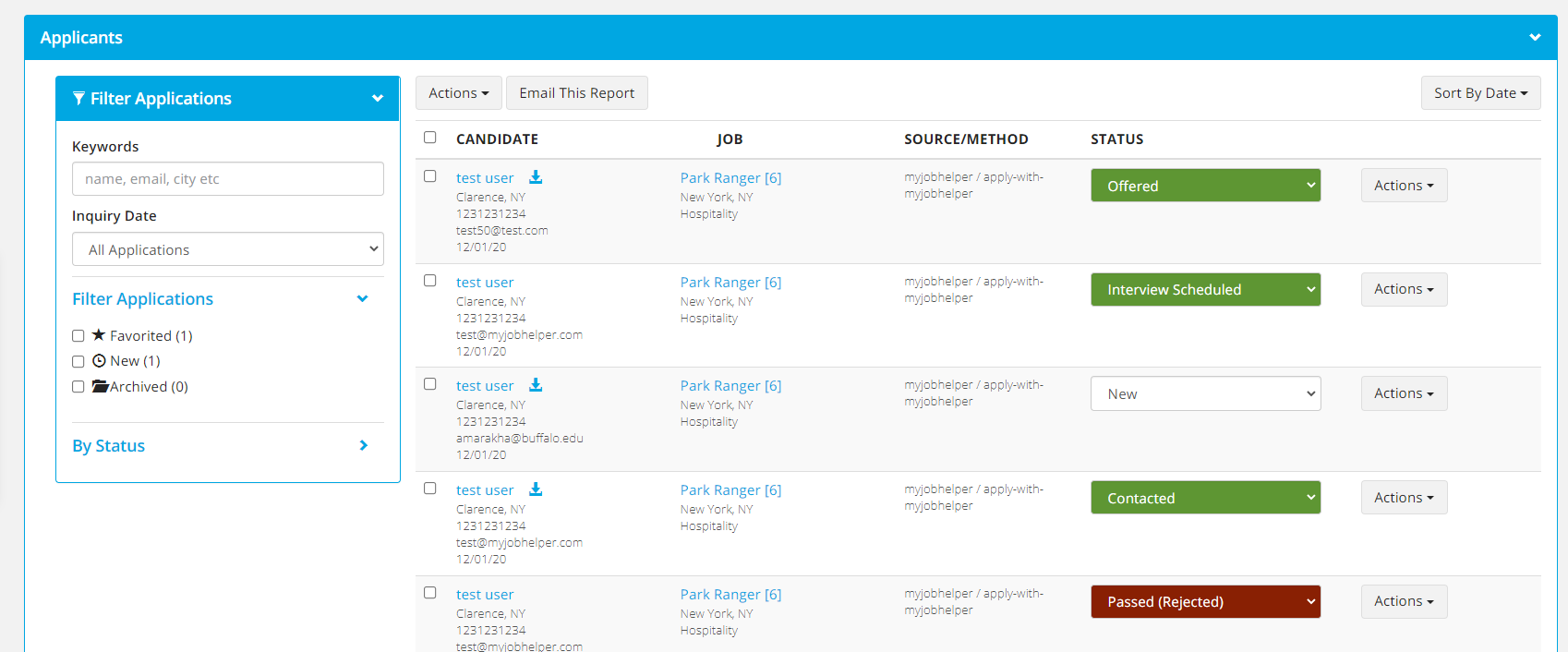
Task: Open Actions menu for the Contacted row
Action: (1404, 498)
